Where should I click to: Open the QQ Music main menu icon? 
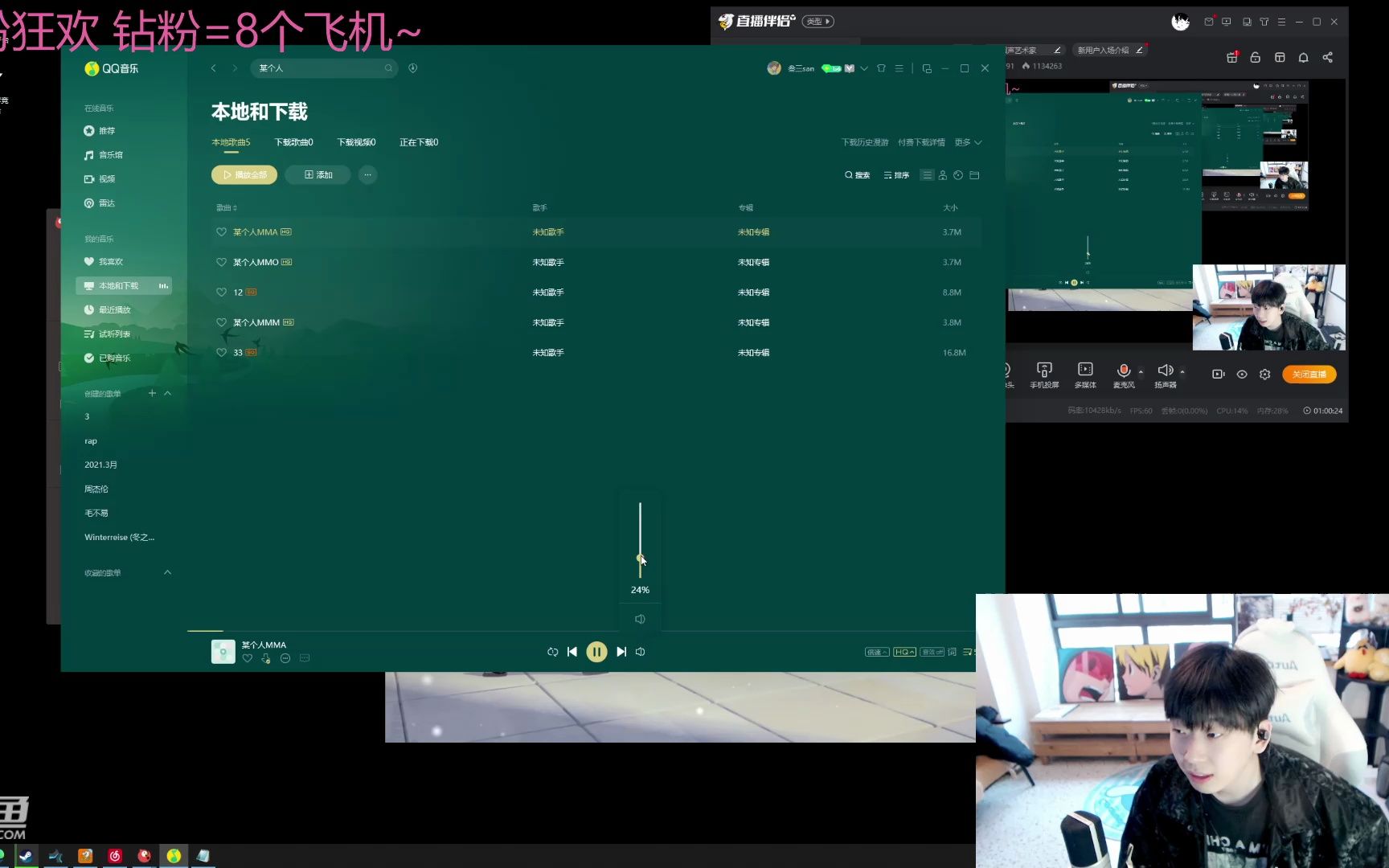[x=899, y=68]
